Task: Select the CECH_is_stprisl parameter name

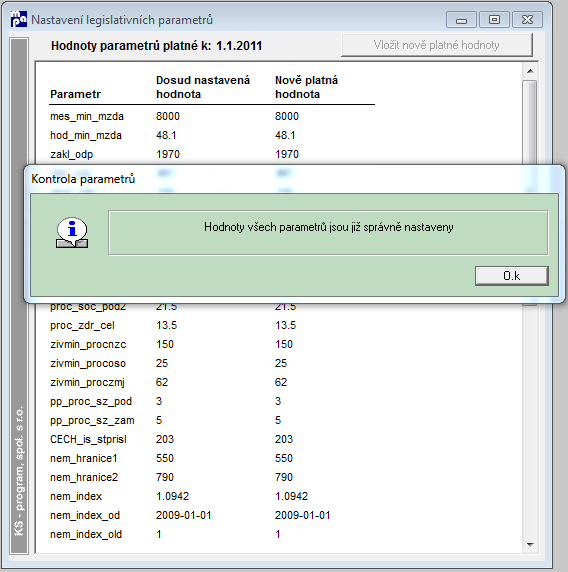Action: pyautogui.click(x=88, y=439)
